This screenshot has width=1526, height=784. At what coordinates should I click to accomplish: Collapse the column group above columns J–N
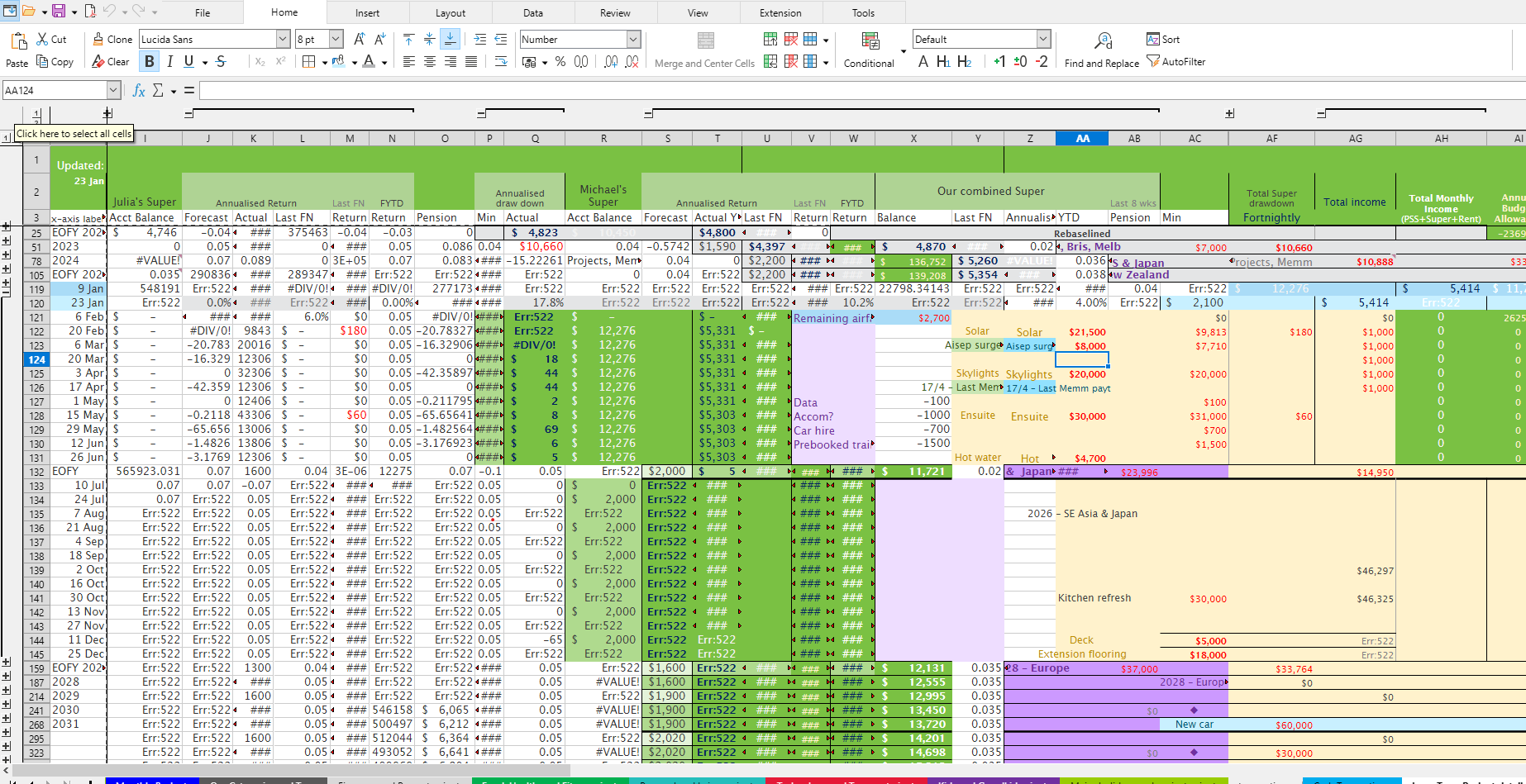click(188, 114)
